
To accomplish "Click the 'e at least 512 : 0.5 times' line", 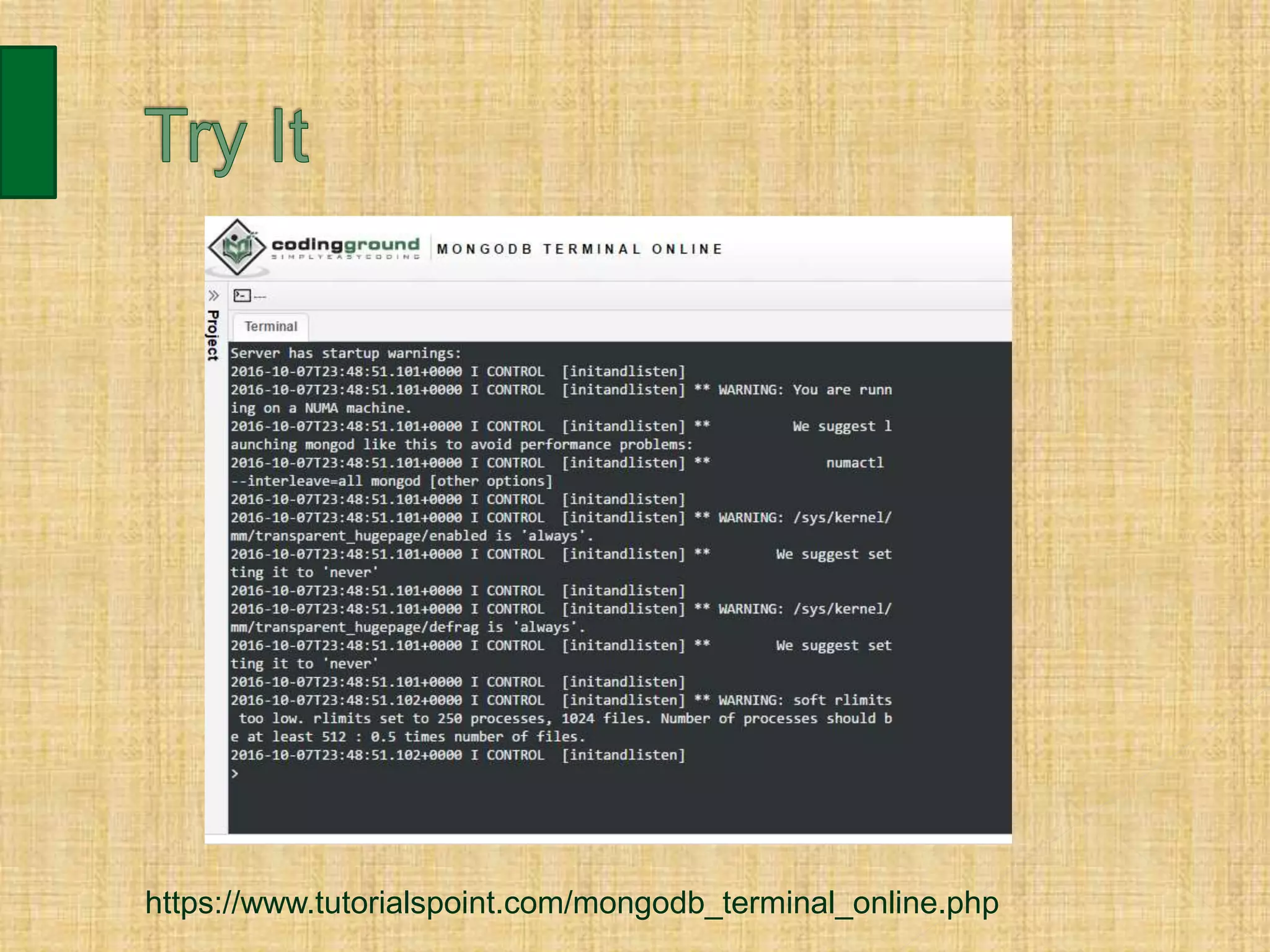I will pyautogui.click(x=408, y=737).
